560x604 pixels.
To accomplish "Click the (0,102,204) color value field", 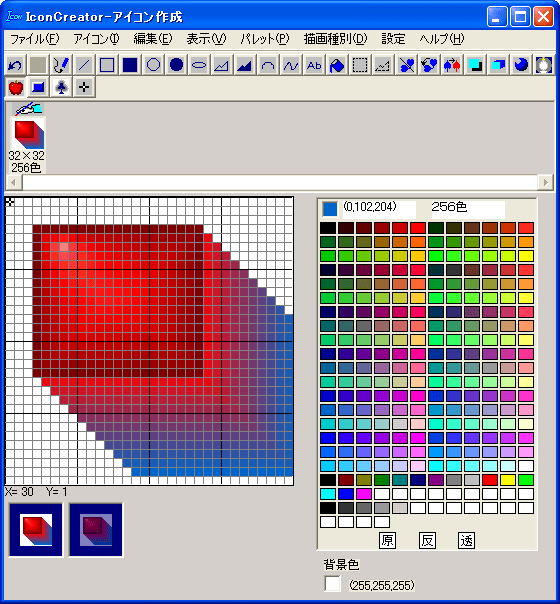I will (379, 209).
